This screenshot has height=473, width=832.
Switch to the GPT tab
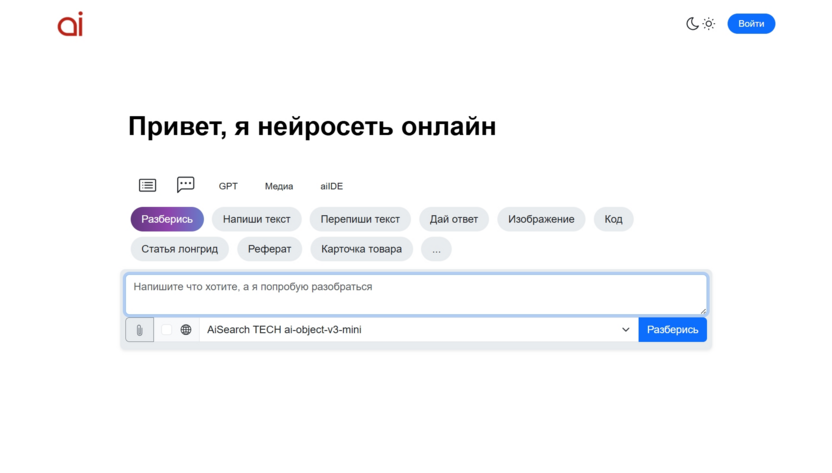pos(228,186)
